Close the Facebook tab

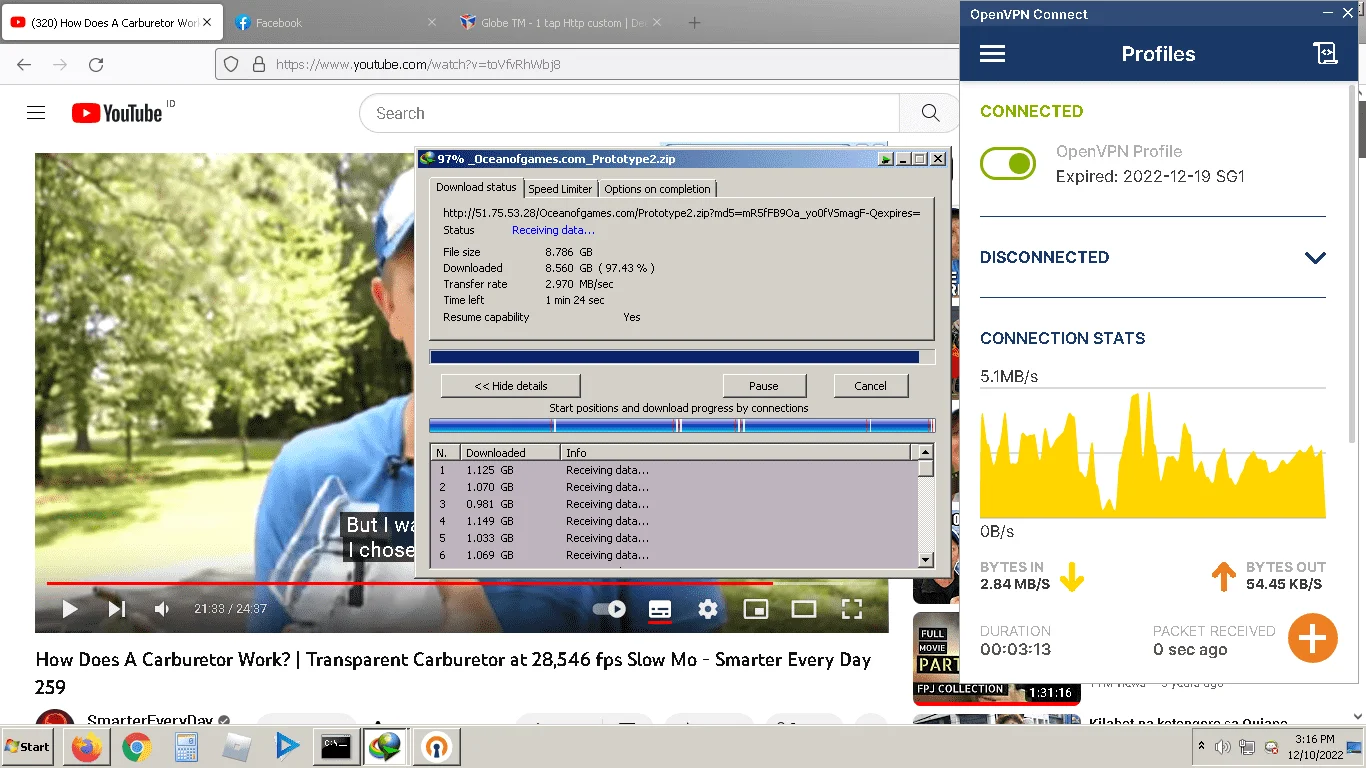pyautogui.click(x=432, y=22)
